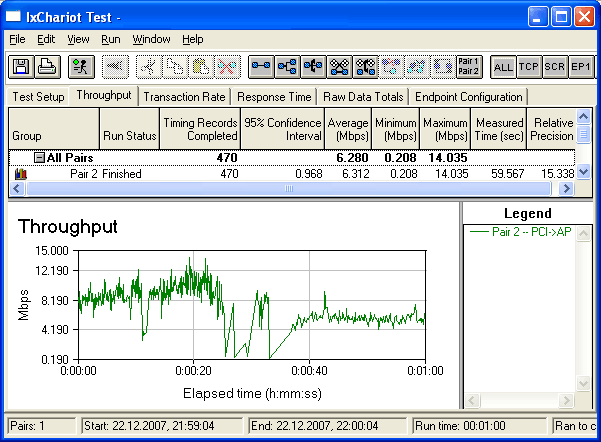601x442 pixels.
Task: Switch to the Test Setup tab
Action: [x=38, y=97]
